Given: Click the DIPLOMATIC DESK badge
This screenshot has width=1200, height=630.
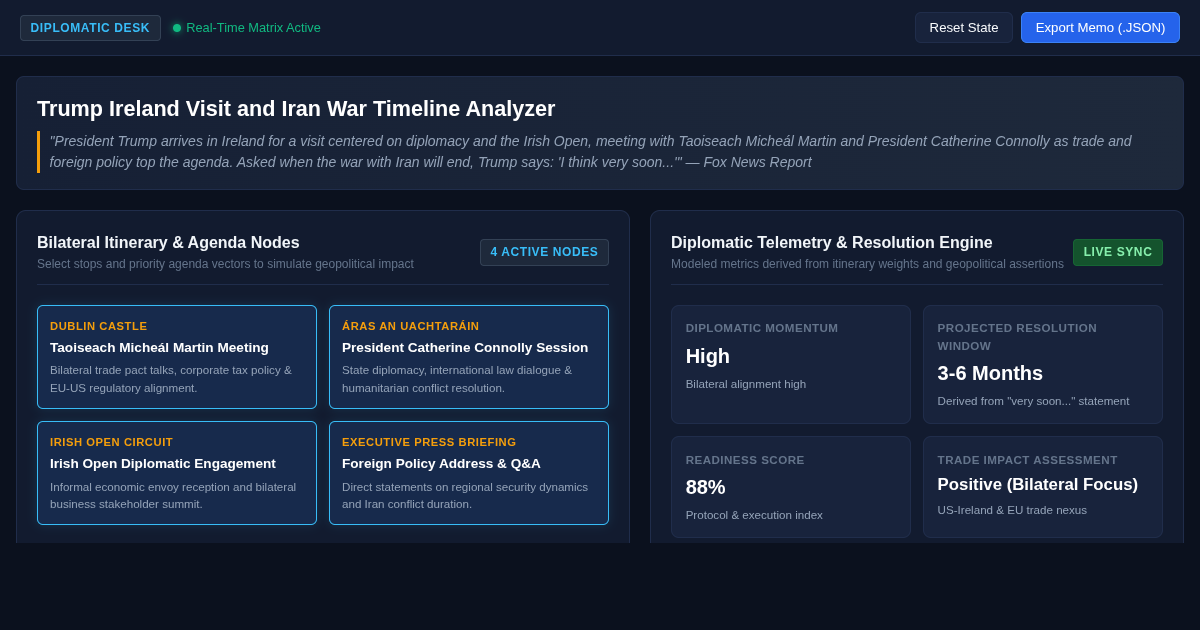Looking at the screenshot, I should [90, 28].
